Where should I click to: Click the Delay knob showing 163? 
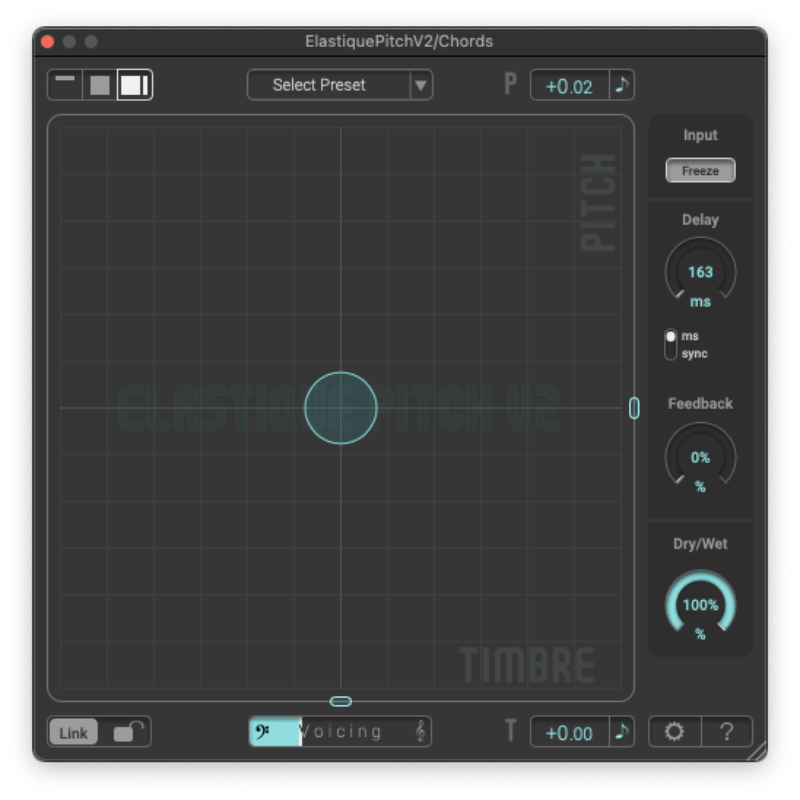point(700,272)
